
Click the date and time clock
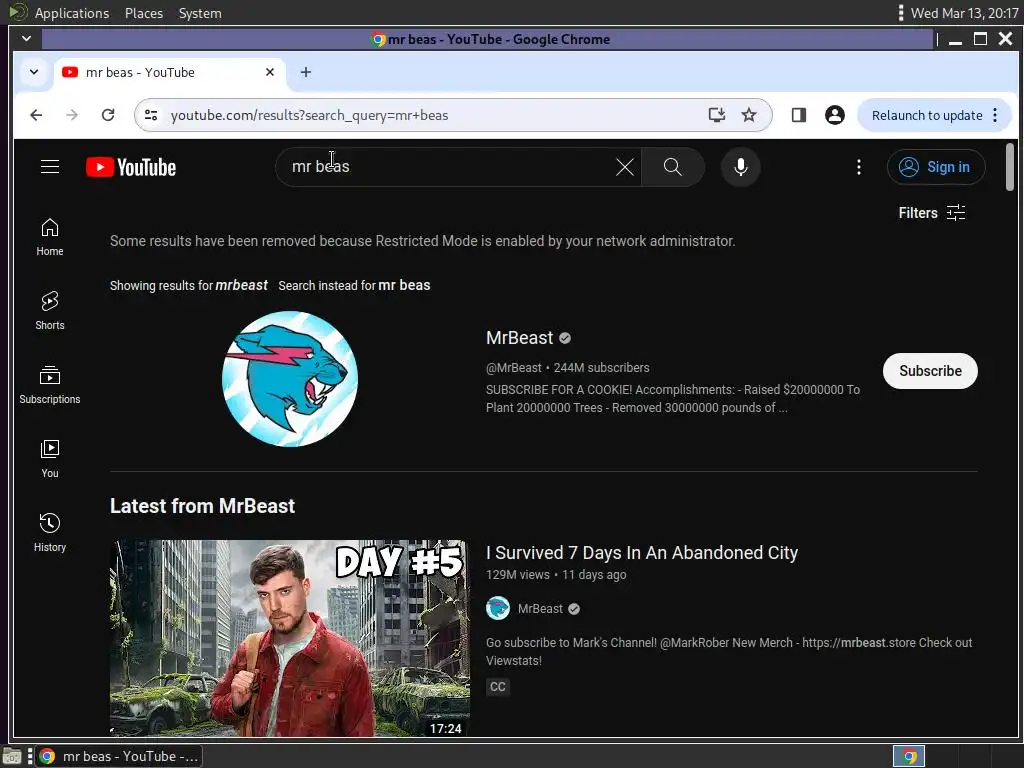point(965,13)
